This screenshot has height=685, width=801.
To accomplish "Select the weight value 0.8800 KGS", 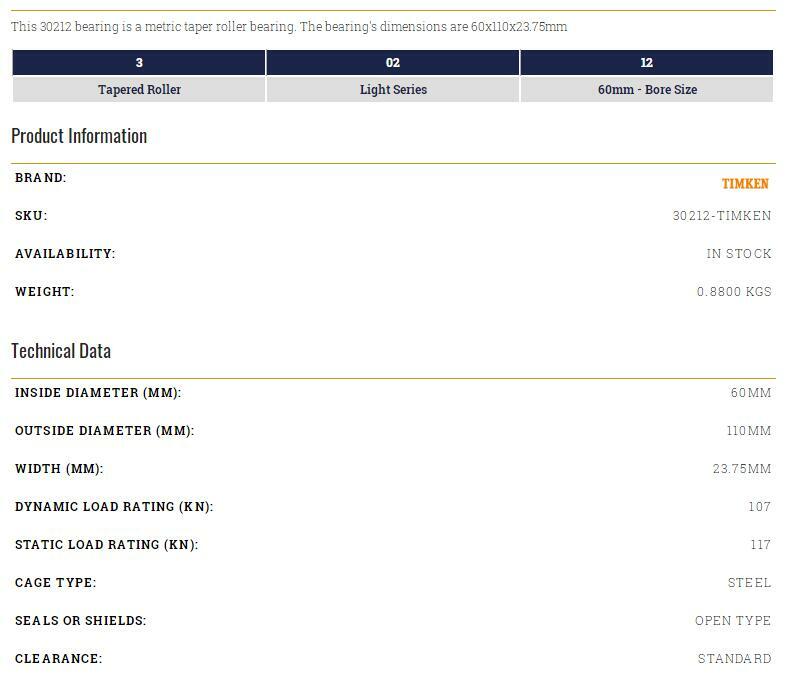I will tap(734, 292).
